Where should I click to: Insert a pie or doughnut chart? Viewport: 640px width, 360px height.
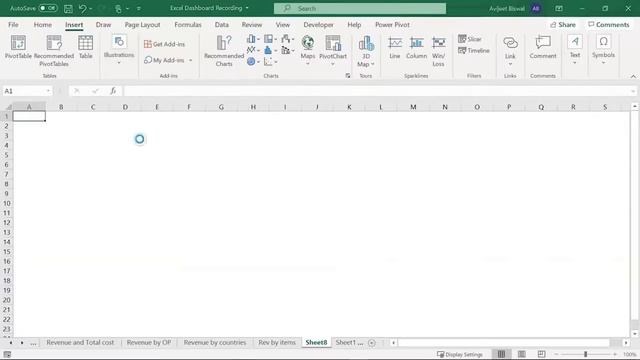point(253,62)
